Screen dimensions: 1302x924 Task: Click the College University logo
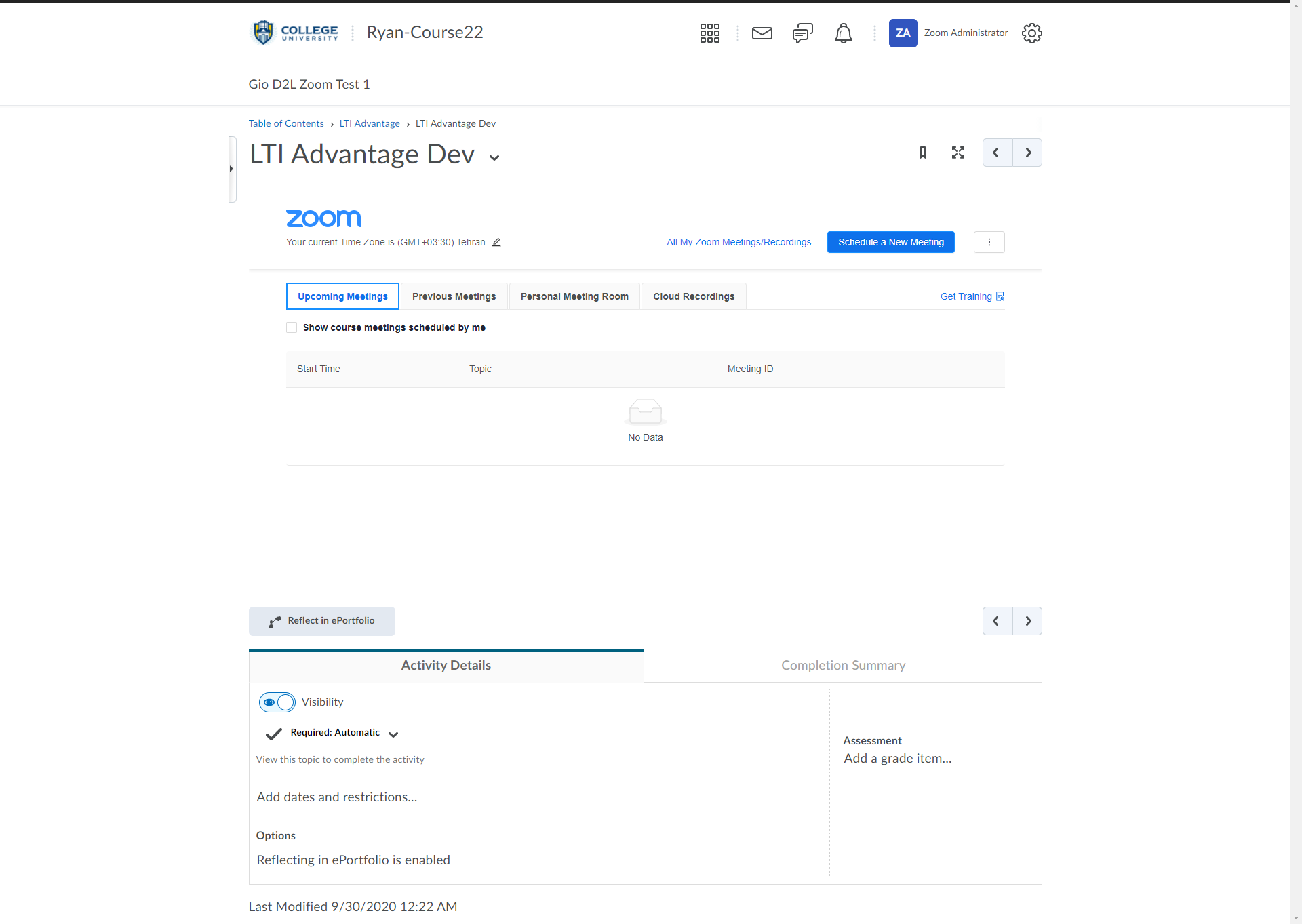click(x=295, y=33)
